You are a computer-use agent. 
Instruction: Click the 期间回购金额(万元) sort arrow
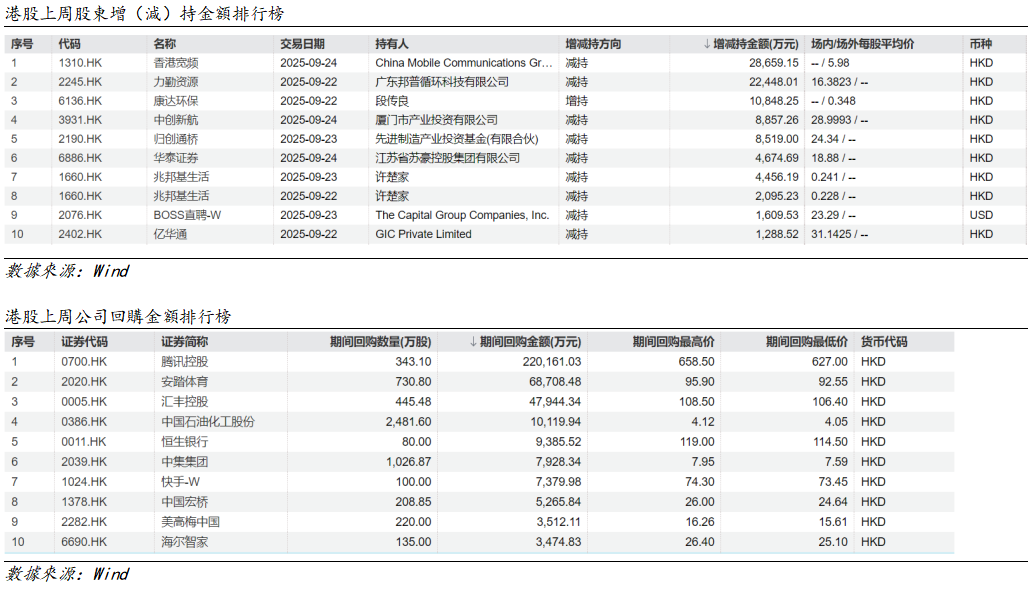474,342
